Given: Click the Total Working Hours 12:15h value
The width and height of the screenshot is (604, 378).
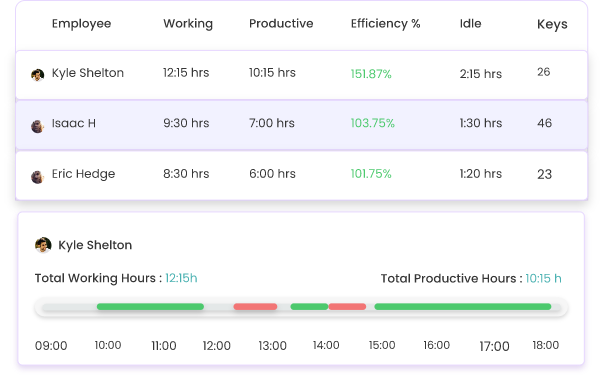Looking at the screenshot, I should pos(181,278).
